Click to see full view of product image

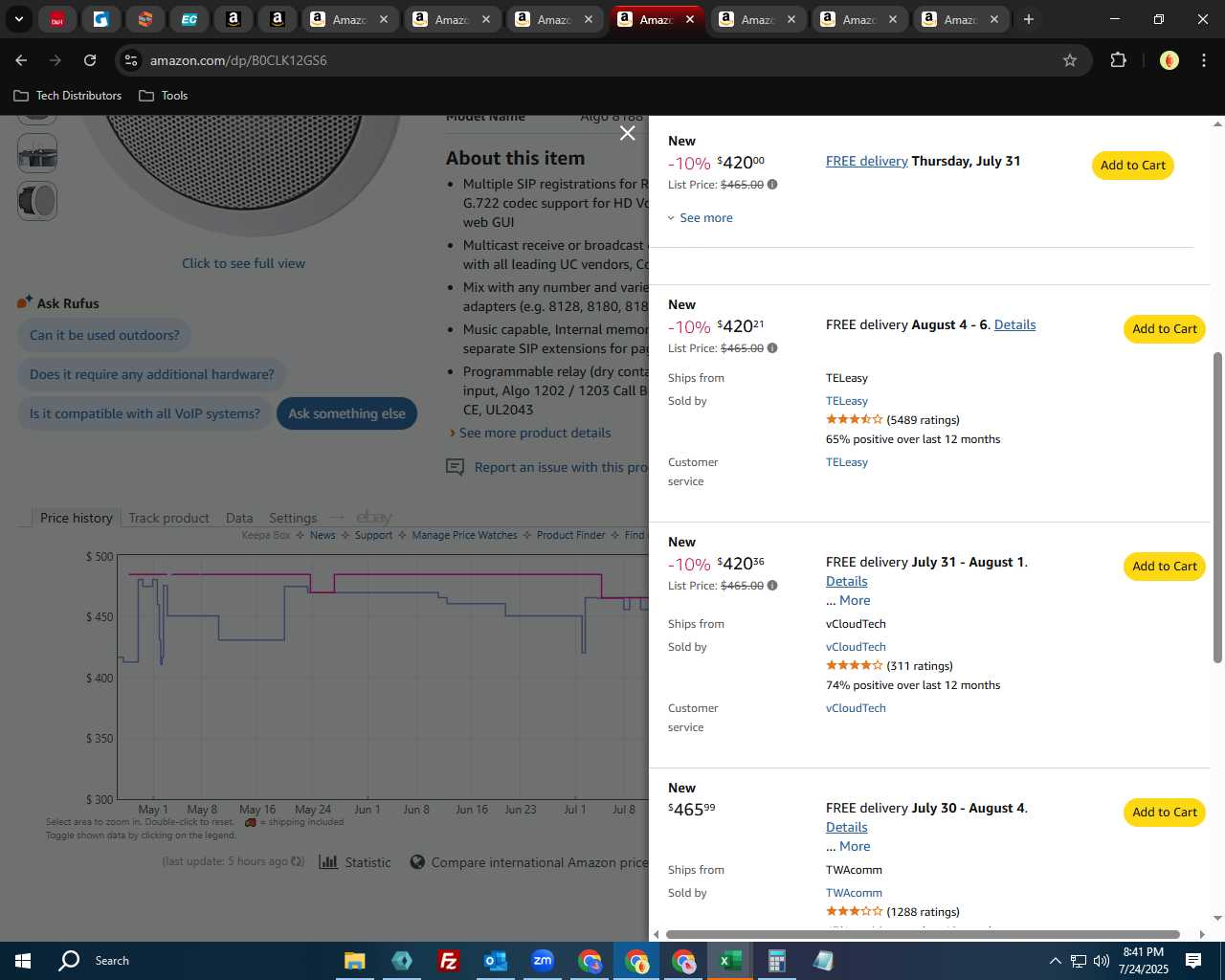243,263
